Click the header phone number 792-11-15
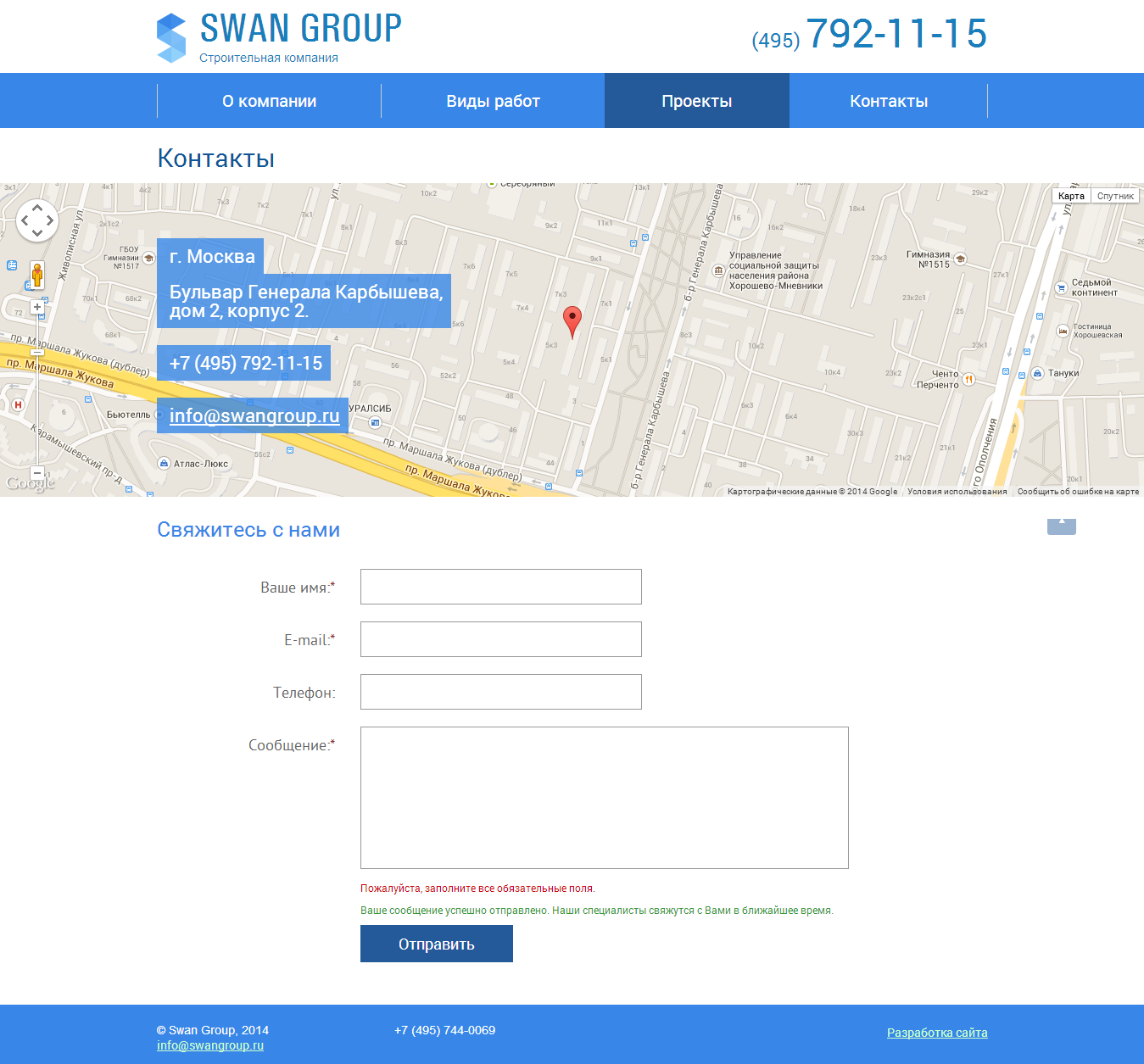The height and width of the screenshot is (1064, 1144). tap(896, 34)
